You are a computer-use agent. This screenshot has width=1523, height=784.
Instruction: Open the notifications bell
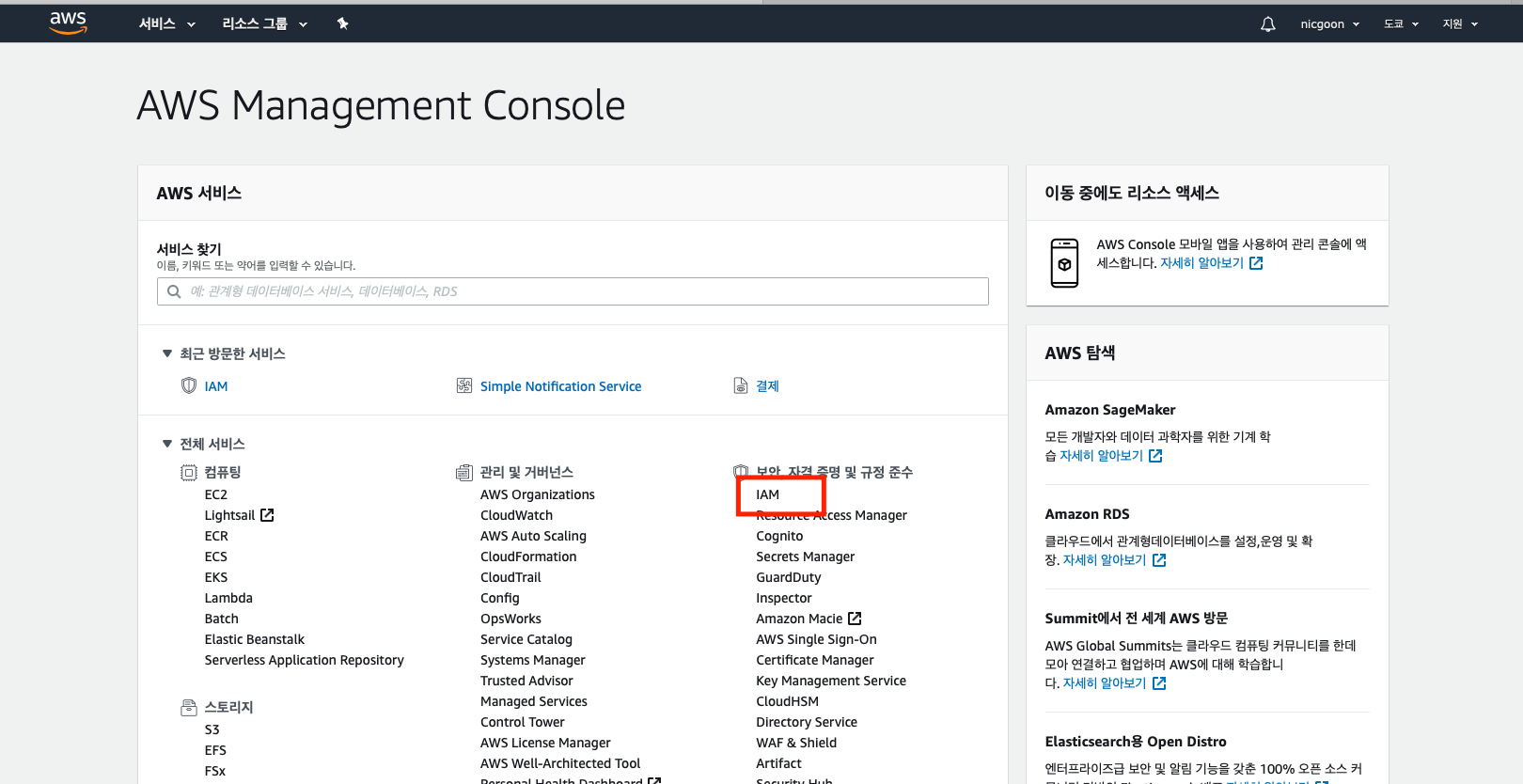point(1268,24)
